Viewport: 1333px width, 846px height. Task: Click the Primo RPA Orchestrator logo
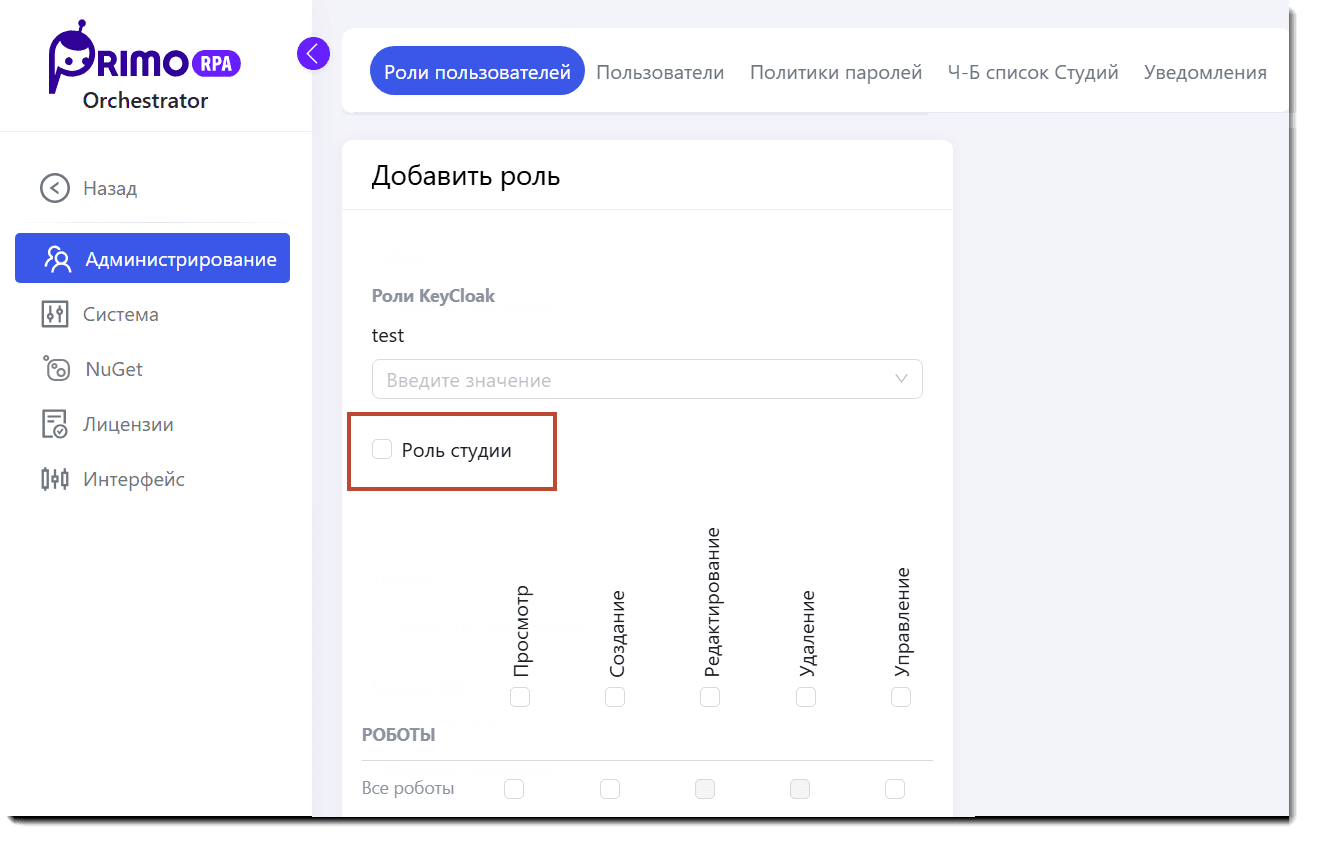pos(144,70)
